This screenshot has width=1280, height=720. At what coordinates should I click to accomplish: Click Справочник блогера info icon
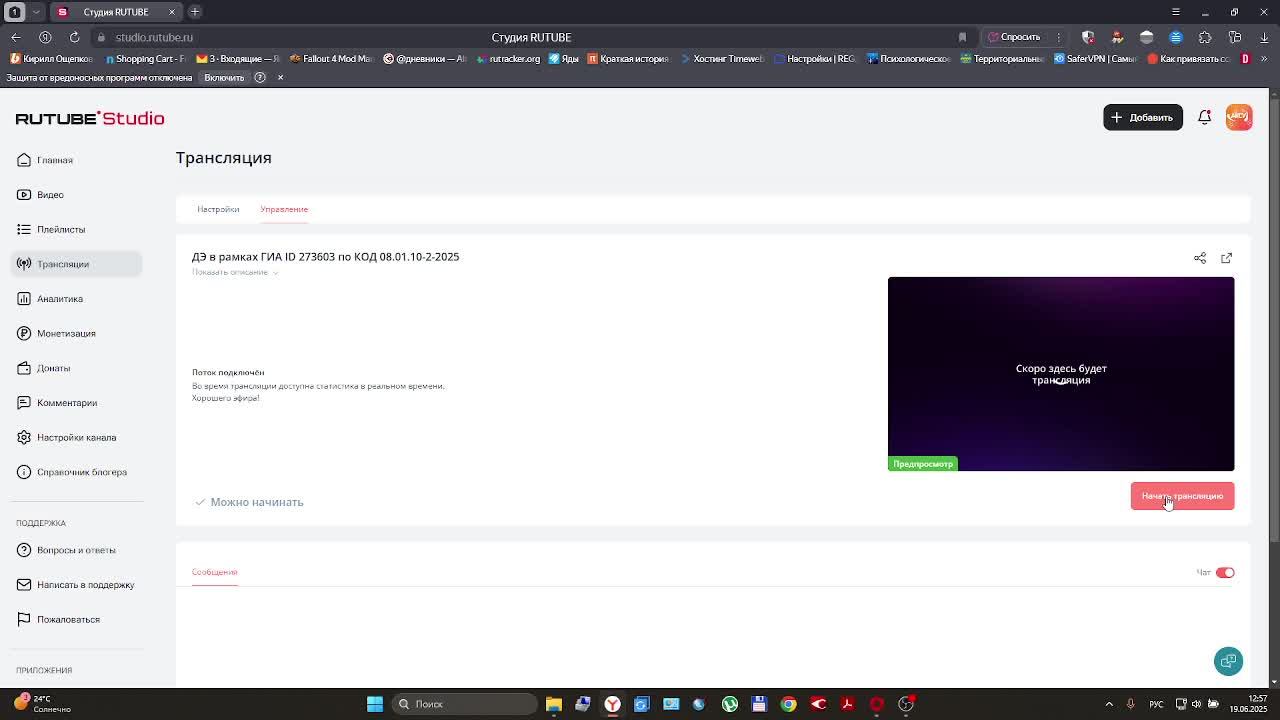24,472
